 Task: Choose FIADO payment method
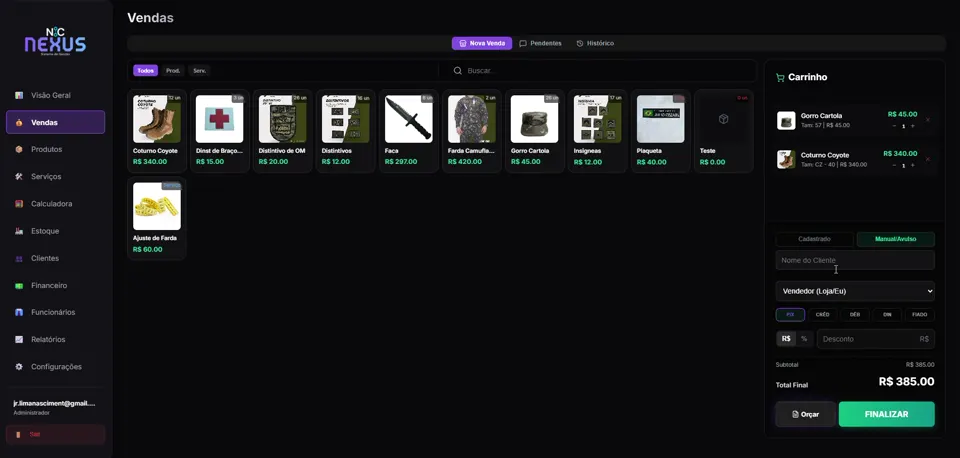(x=920, y=315)
